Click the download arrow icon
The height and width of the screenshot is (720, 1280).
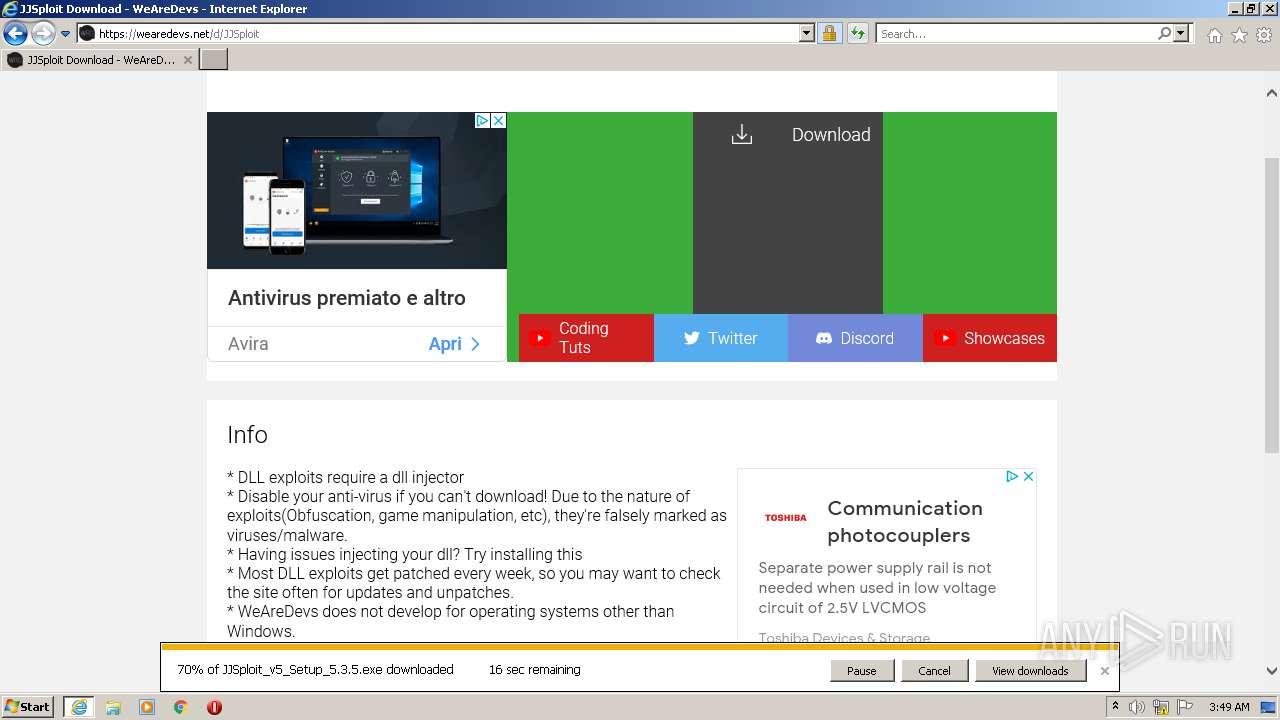(x=741, y=134)
